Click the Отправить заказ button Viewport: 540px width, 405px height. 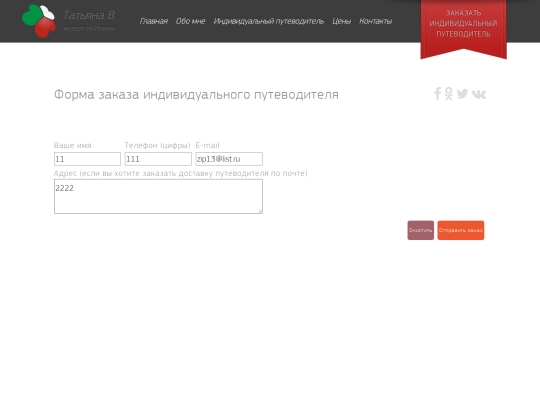point(461,230)
